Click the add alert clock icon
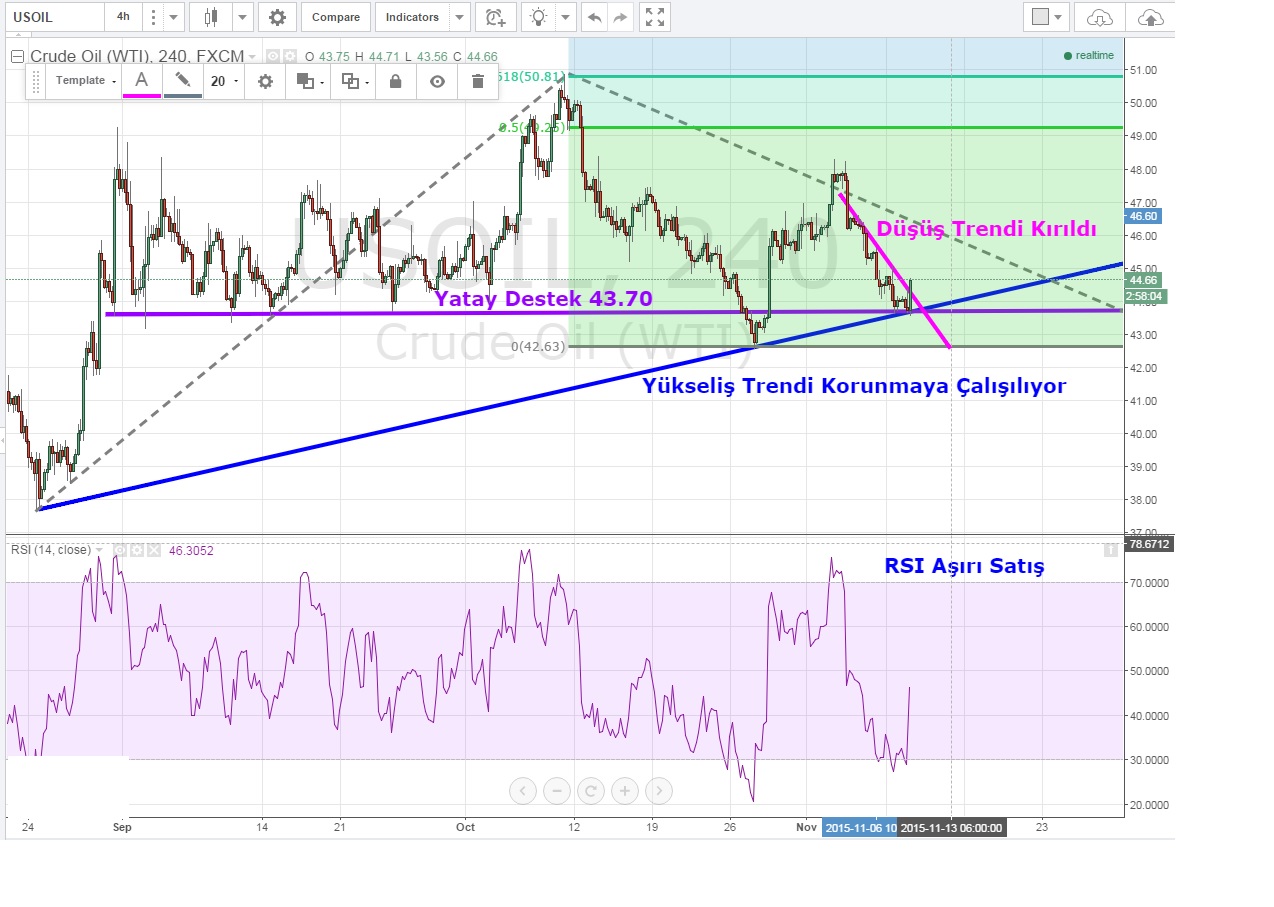Image resolution: width=1274 pixels, height=907 pixels. [494, 17]
